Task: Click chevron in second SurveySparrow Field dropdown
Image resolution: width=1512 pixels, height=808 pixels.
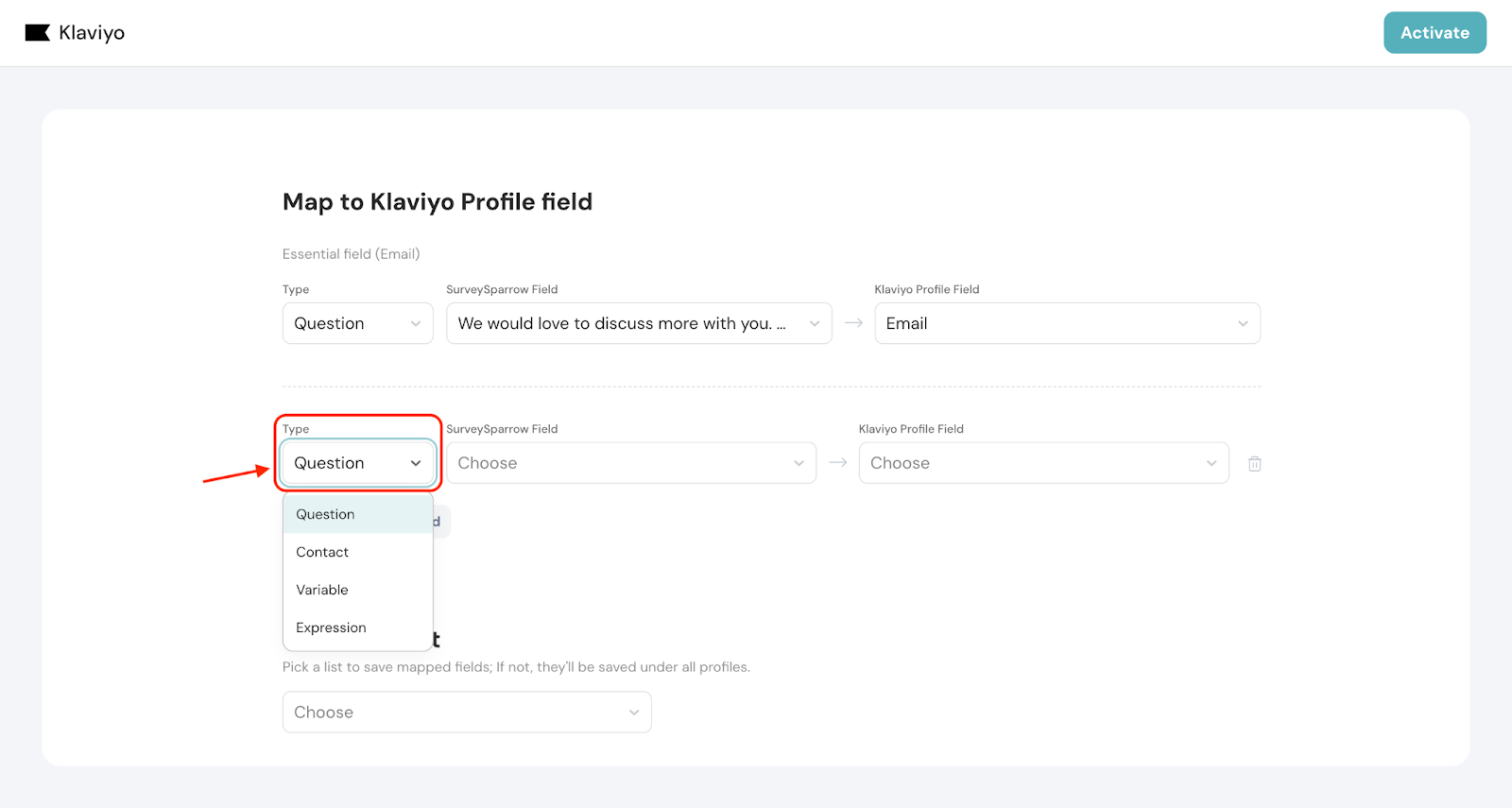Action: click(799, 463)
